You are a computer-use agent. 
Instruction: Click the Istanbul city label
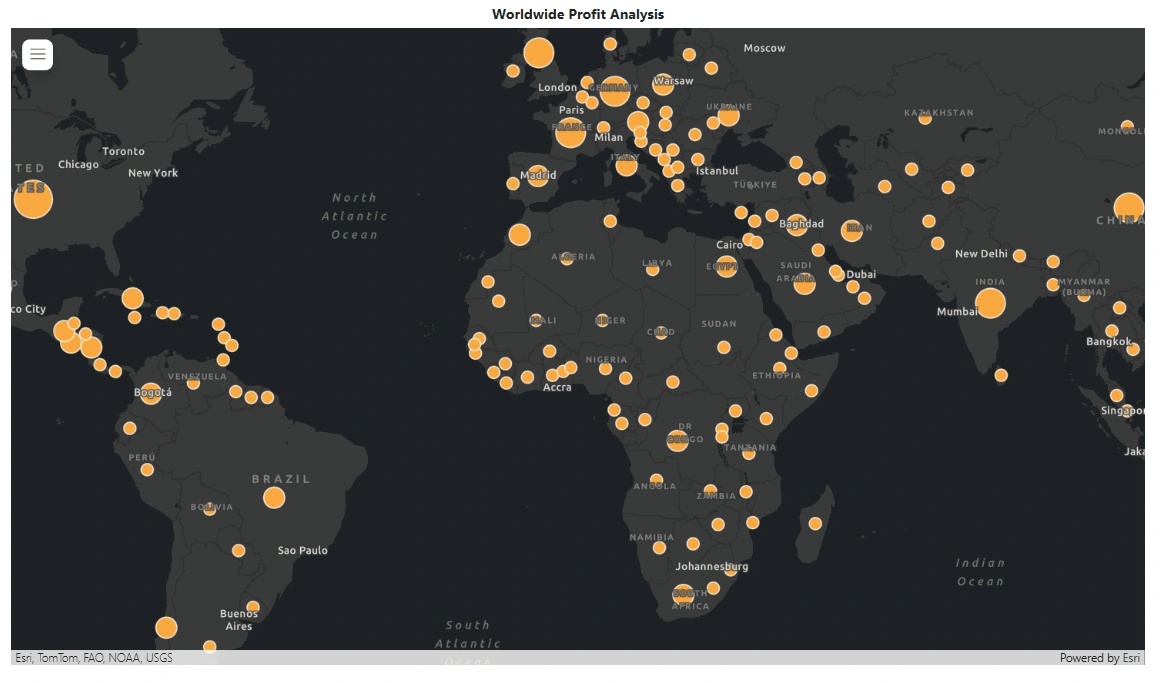[717, 171]
